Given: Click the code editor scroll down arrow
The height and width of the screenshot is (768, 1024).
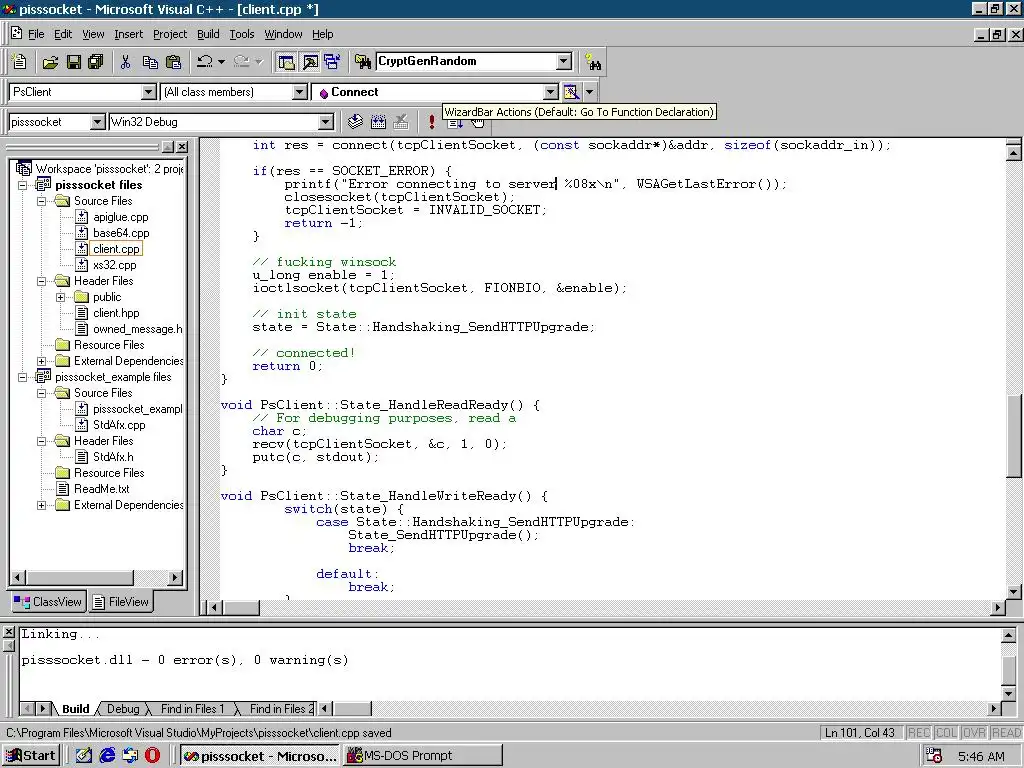Looking at the screenshot, I should (x=1013, y=592).
